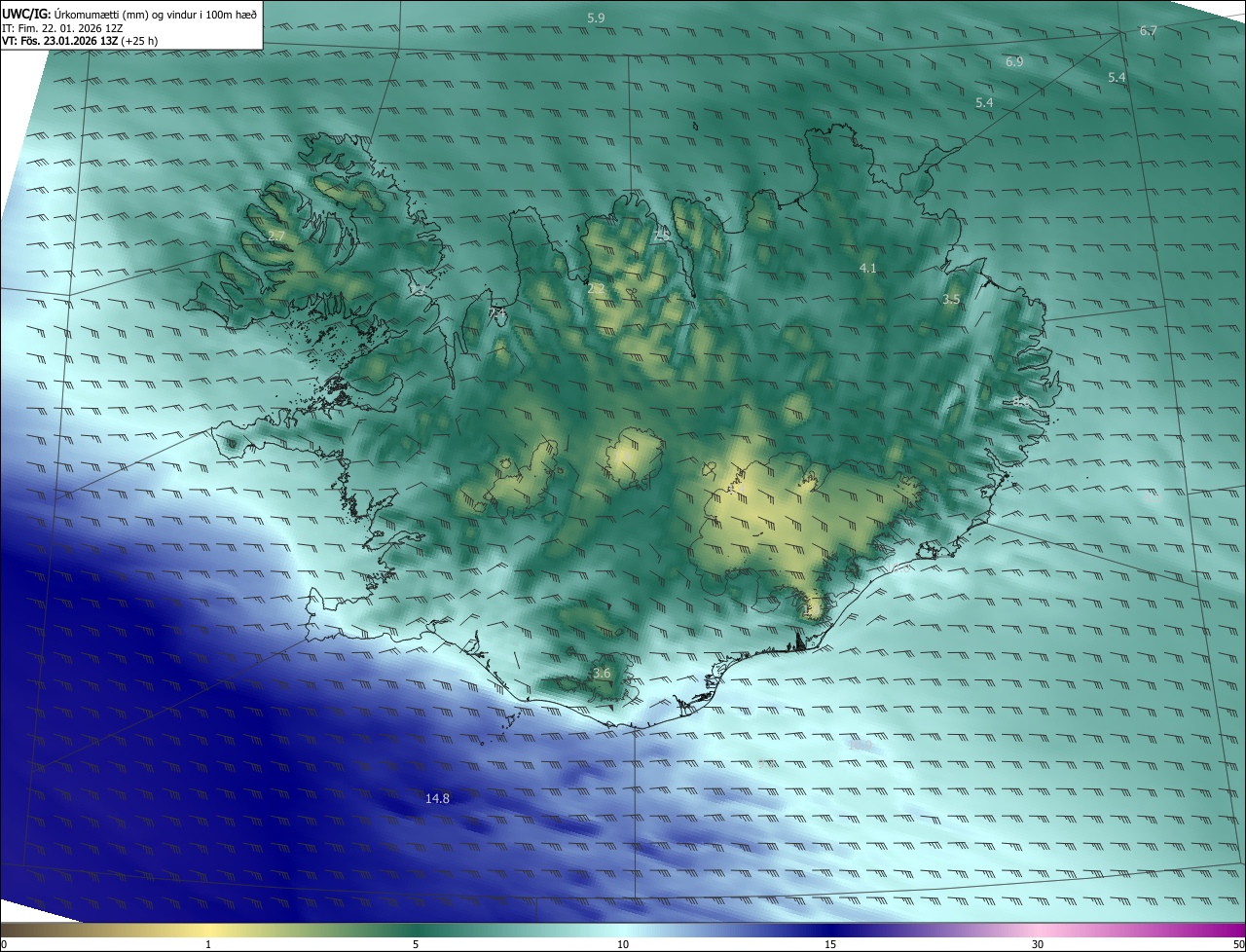The height and width of the screenshot is (952, 1246).
Task: Click the 2.7 value label in the Westfjords
Action: click(276, 237)
